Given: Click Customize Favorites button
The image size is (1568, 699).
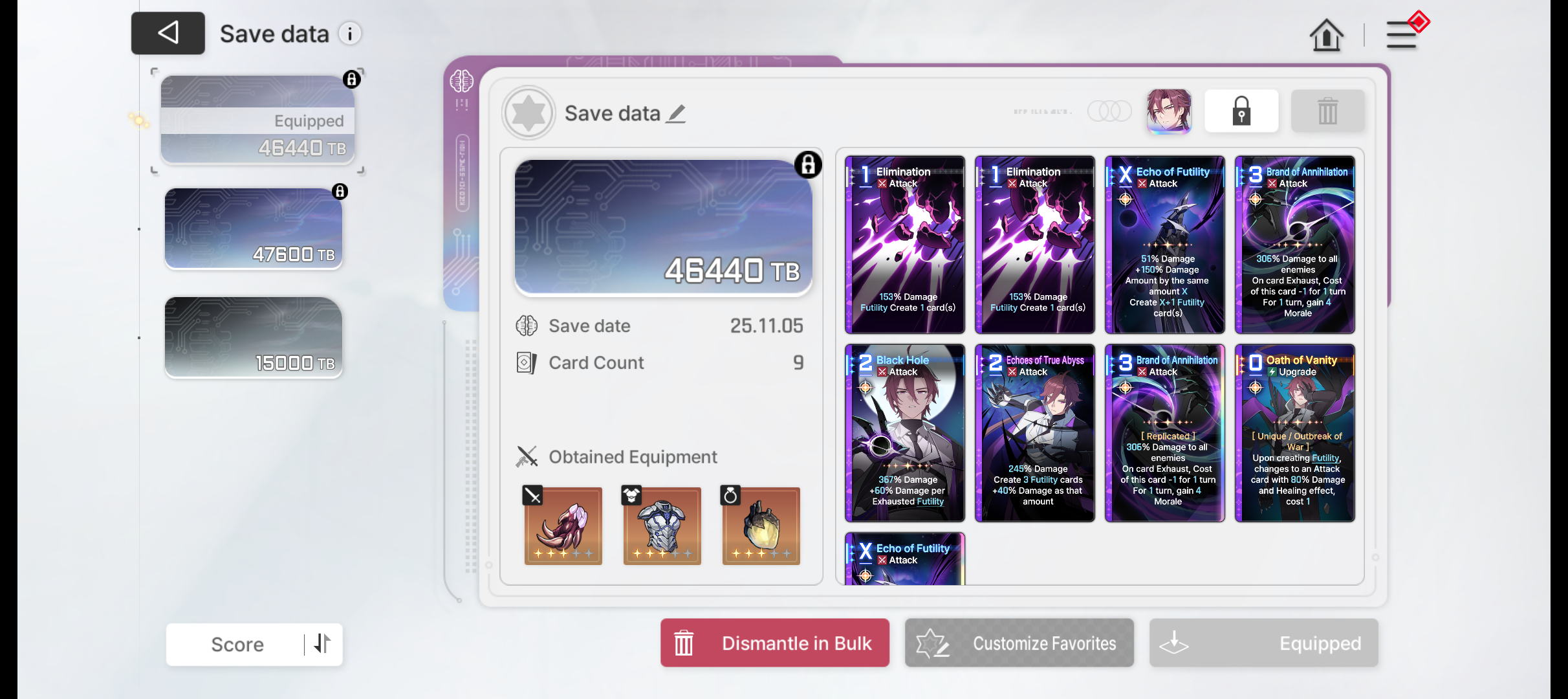Looking at the screenshot, I should [1019, 643].
